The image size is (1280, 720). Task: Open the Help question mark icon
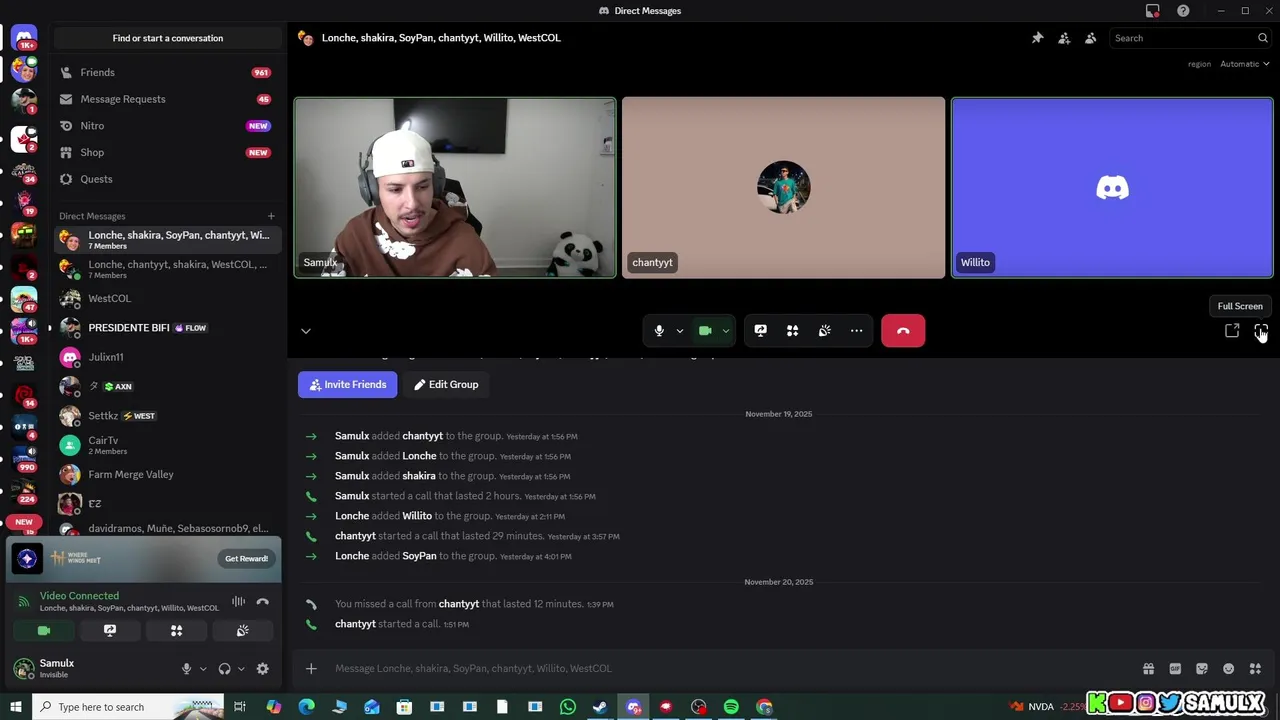(1183, 11)
